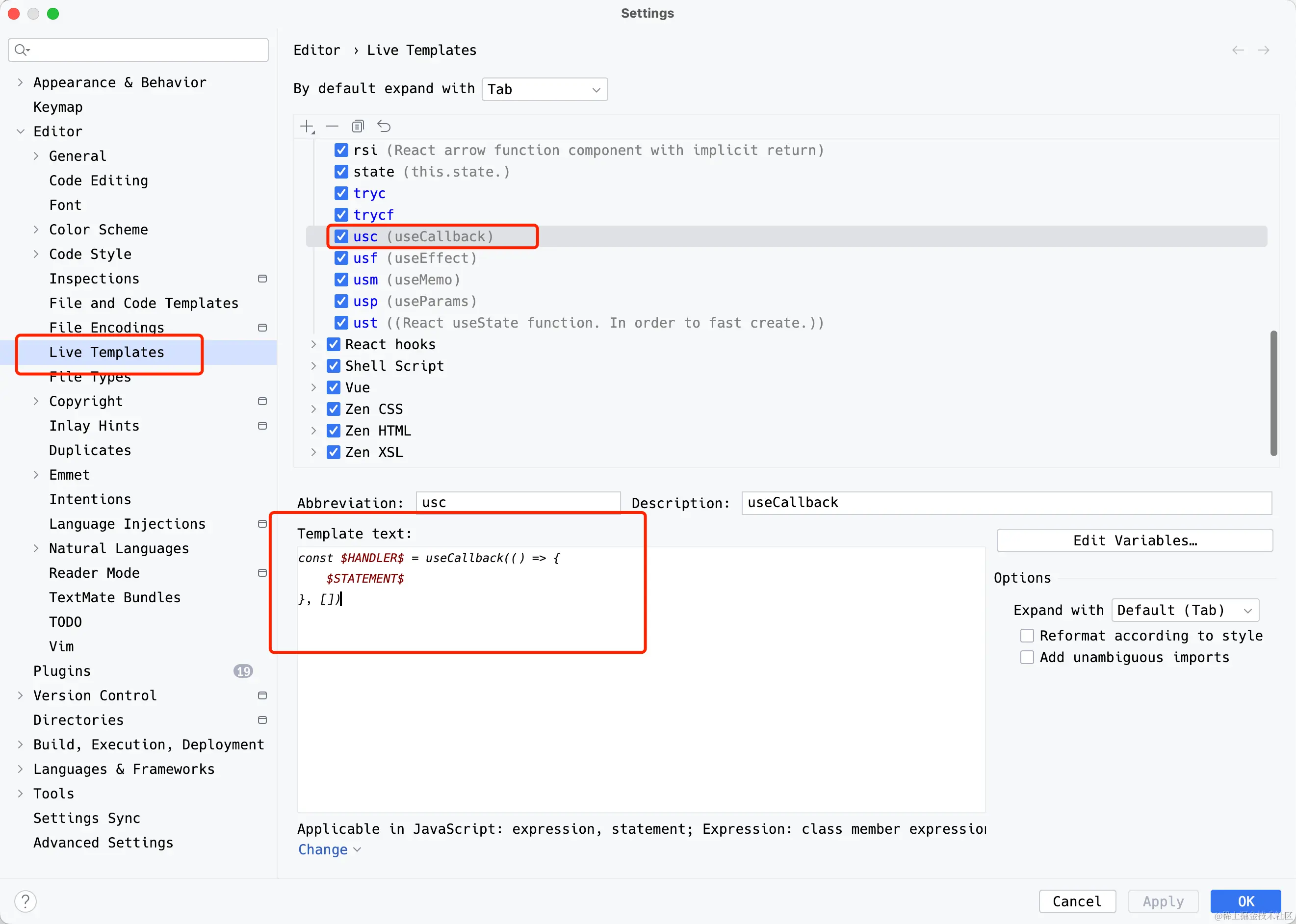Navigate forward using the right arrow
The image size is (1296, 924).
tap(1263, 50)
